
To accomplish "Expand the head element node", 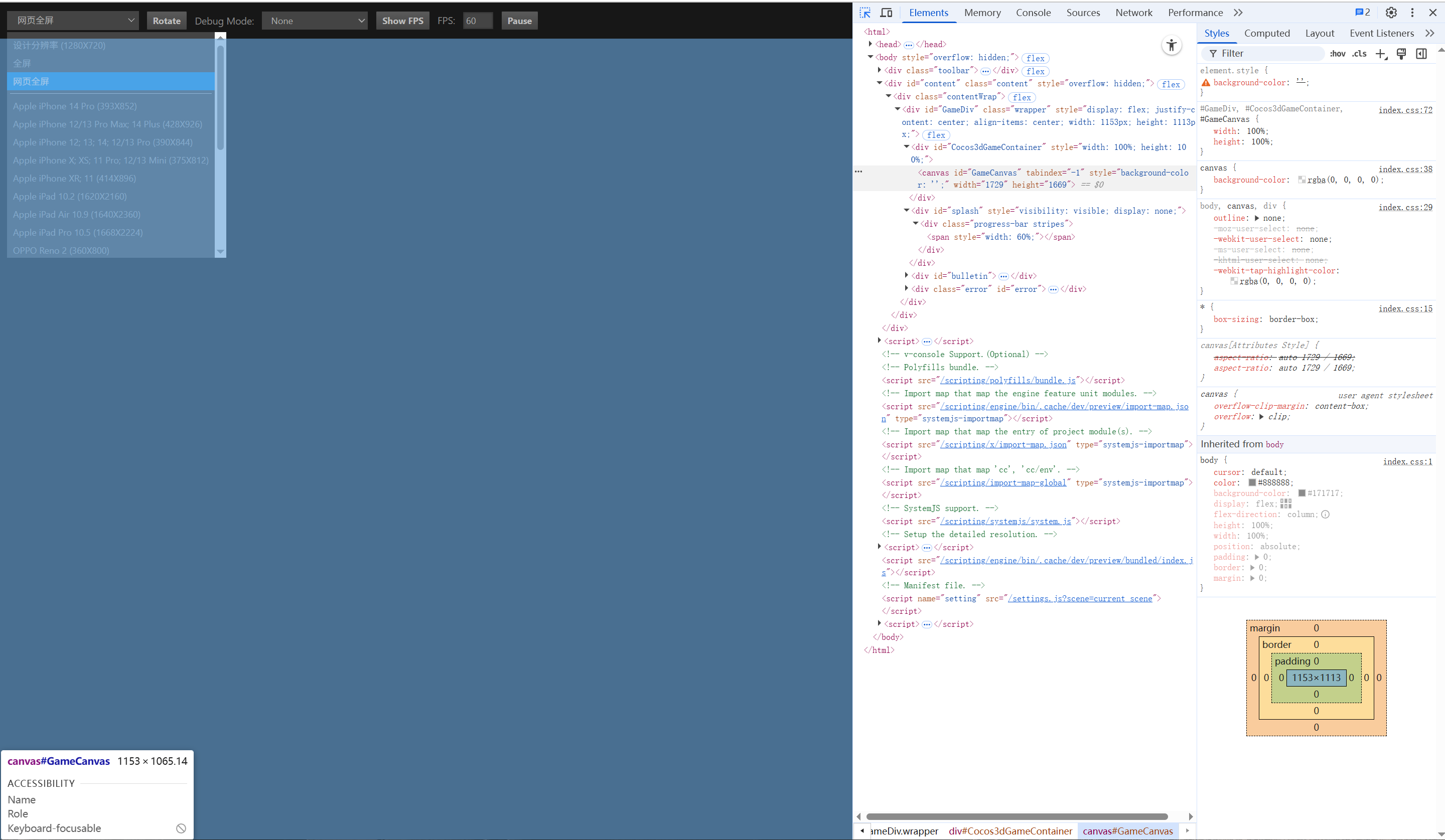I will pos(871,44).
